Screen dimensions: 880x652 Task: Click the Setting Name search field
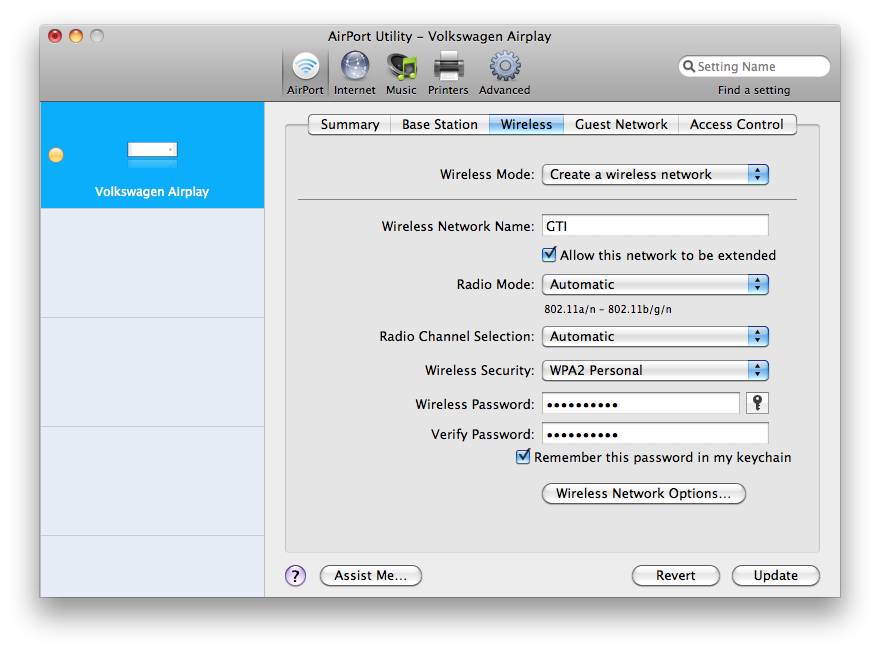754,66
